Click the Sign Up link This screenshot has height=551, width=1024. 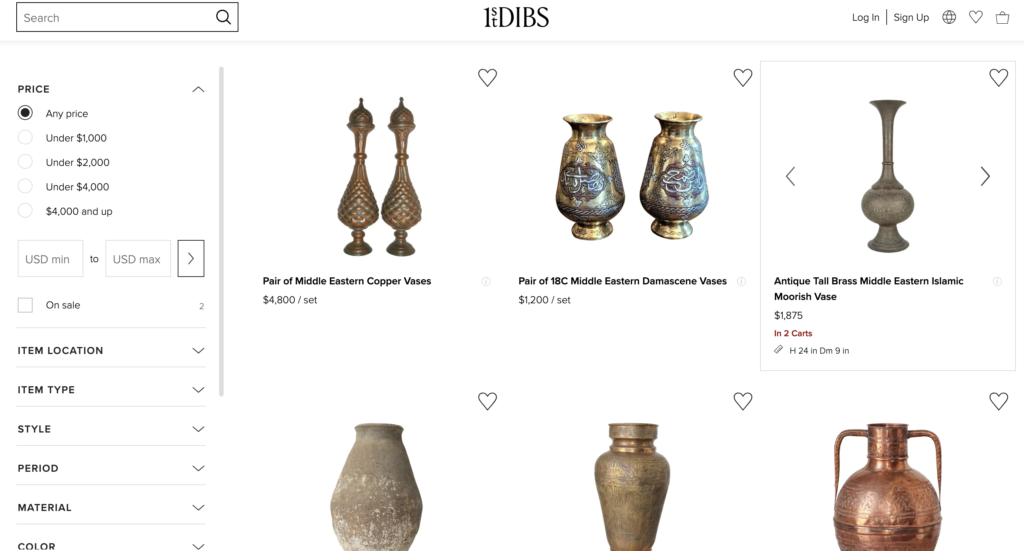tap(911, 17)
